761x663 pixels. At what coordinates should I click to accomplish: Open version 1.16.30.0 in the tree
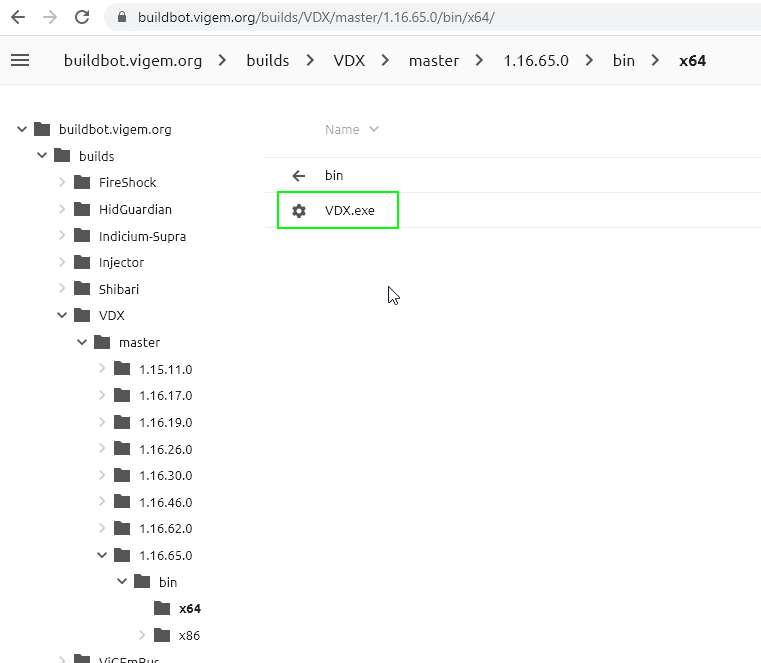(165, 475)
